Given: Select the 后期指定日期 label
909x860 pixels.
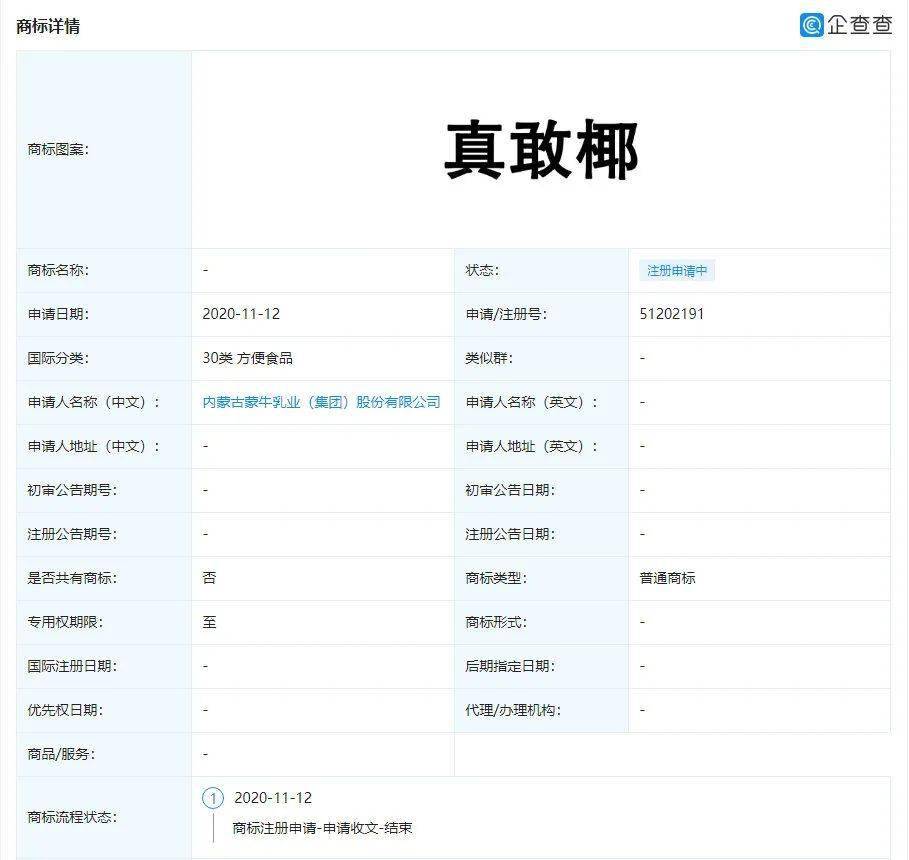Looking at the screenshot, I should click(x=510, y=666).
